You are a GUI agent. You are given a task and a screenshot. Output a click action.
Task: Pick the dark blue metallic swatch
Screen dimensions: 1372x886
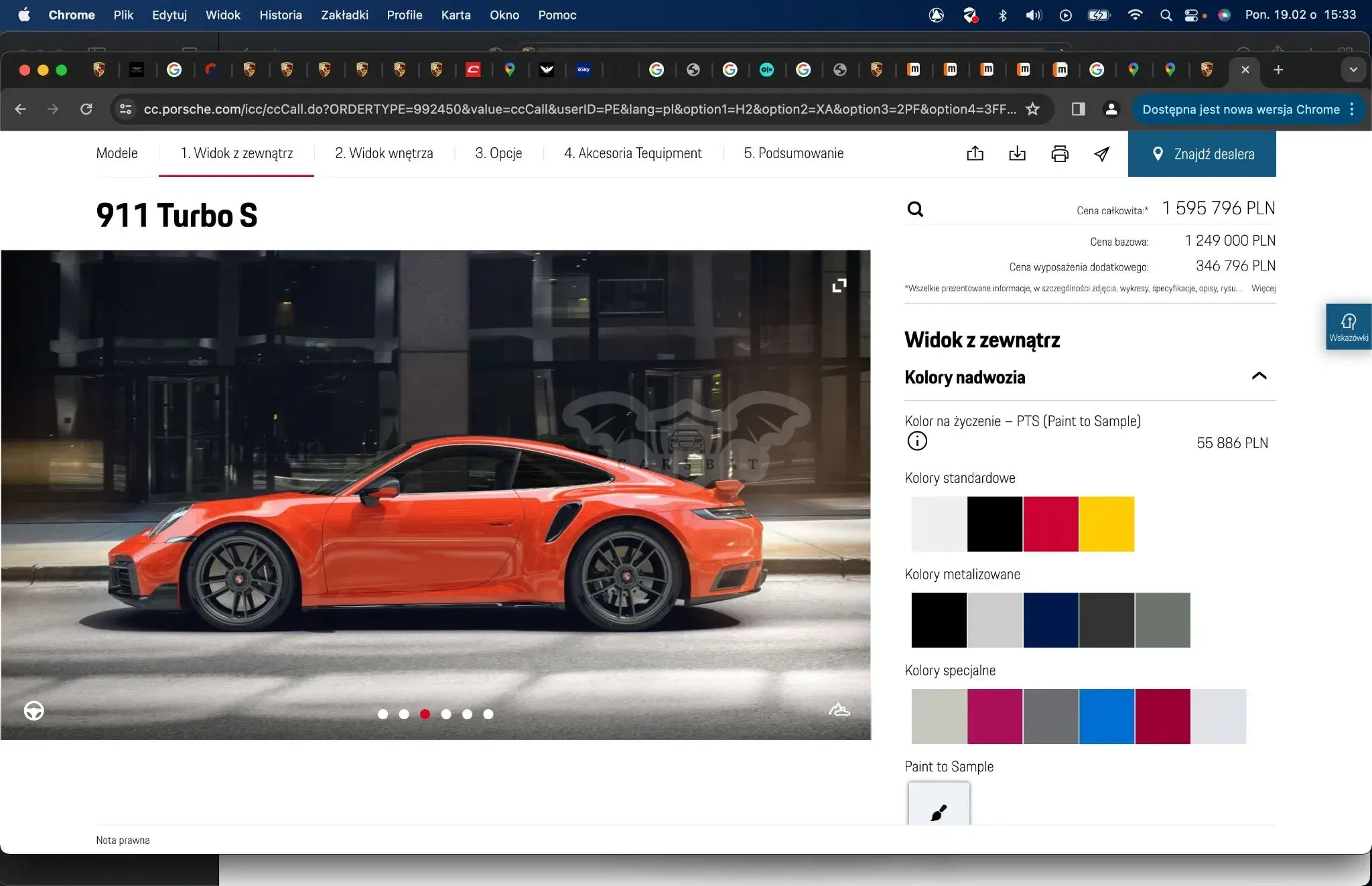(x=1050, y=620)
